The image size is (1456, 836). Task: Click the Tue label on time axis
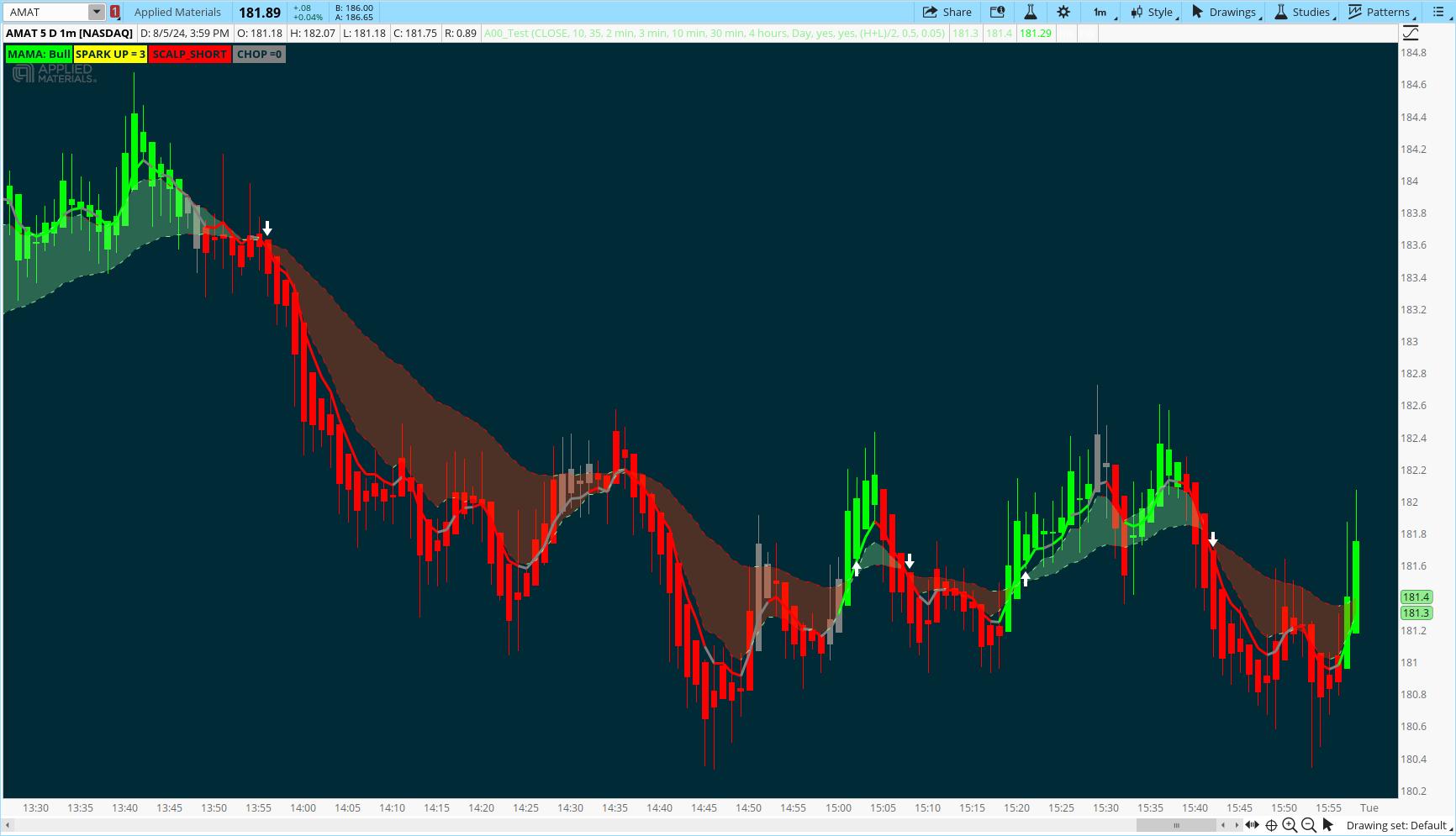click(1369, 807)
